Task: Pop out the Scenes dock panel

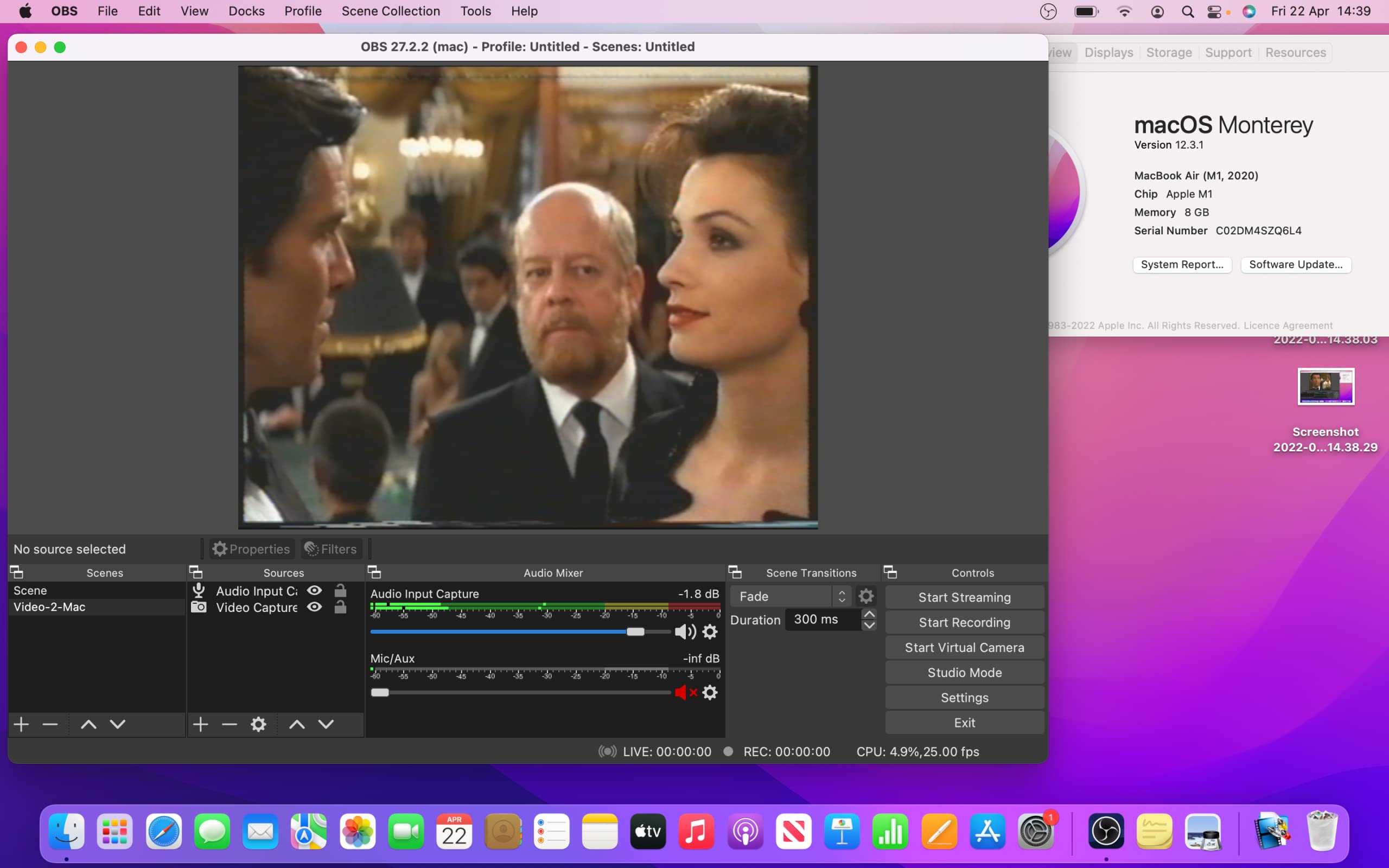Action: point(17,572)
